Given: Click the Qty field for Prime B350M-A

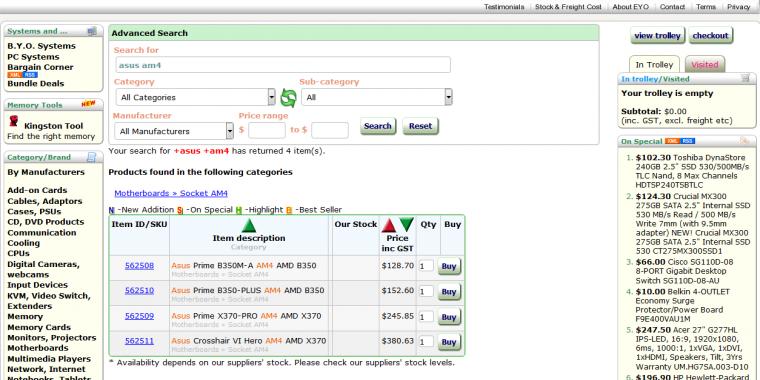Looking at the screenshot, I should pyautogui.click(x=426, y=266).
